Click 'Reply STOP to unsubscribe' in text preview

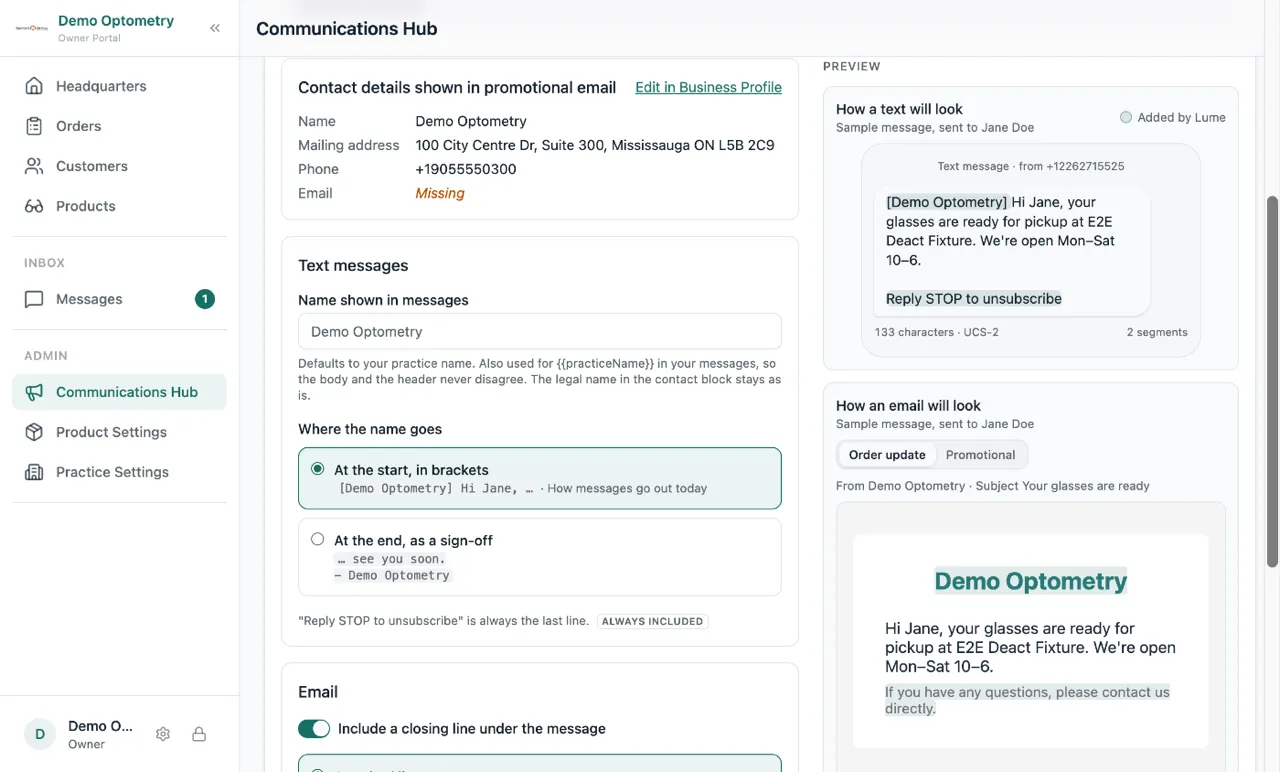point(974,298)
